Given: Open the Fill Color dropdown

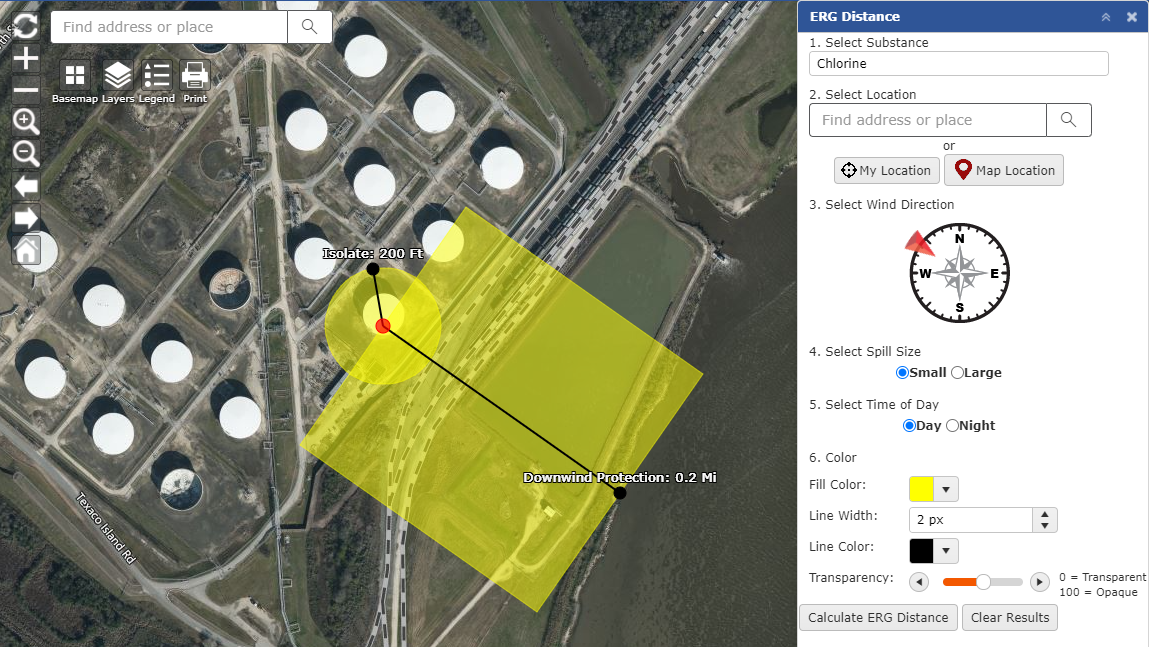Looking at the screenshot, I should (946, 489).
